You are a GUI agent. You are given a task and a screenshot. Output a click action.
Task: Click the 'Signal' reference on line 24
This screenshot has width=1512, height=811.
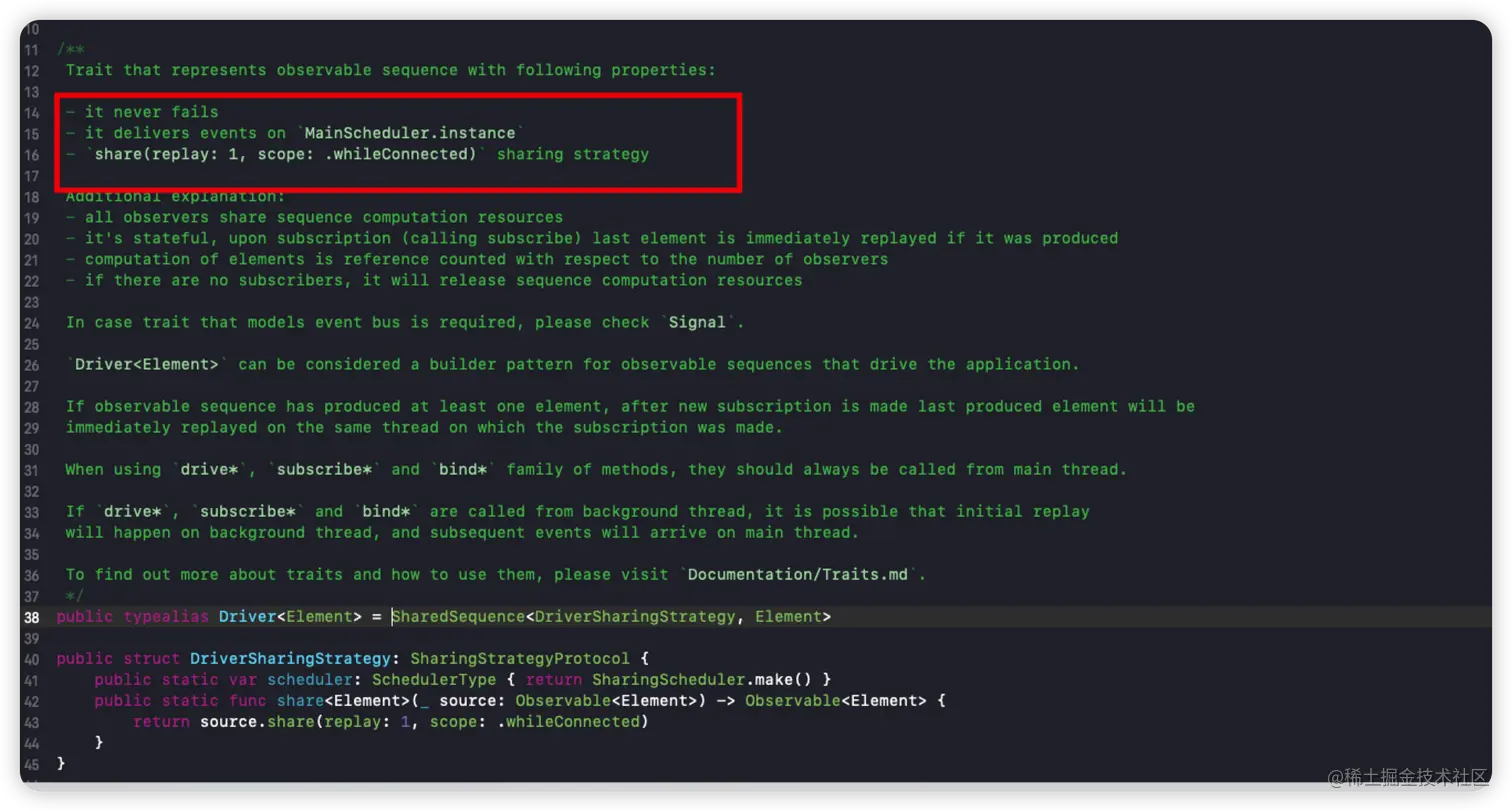tap(697, 322)
